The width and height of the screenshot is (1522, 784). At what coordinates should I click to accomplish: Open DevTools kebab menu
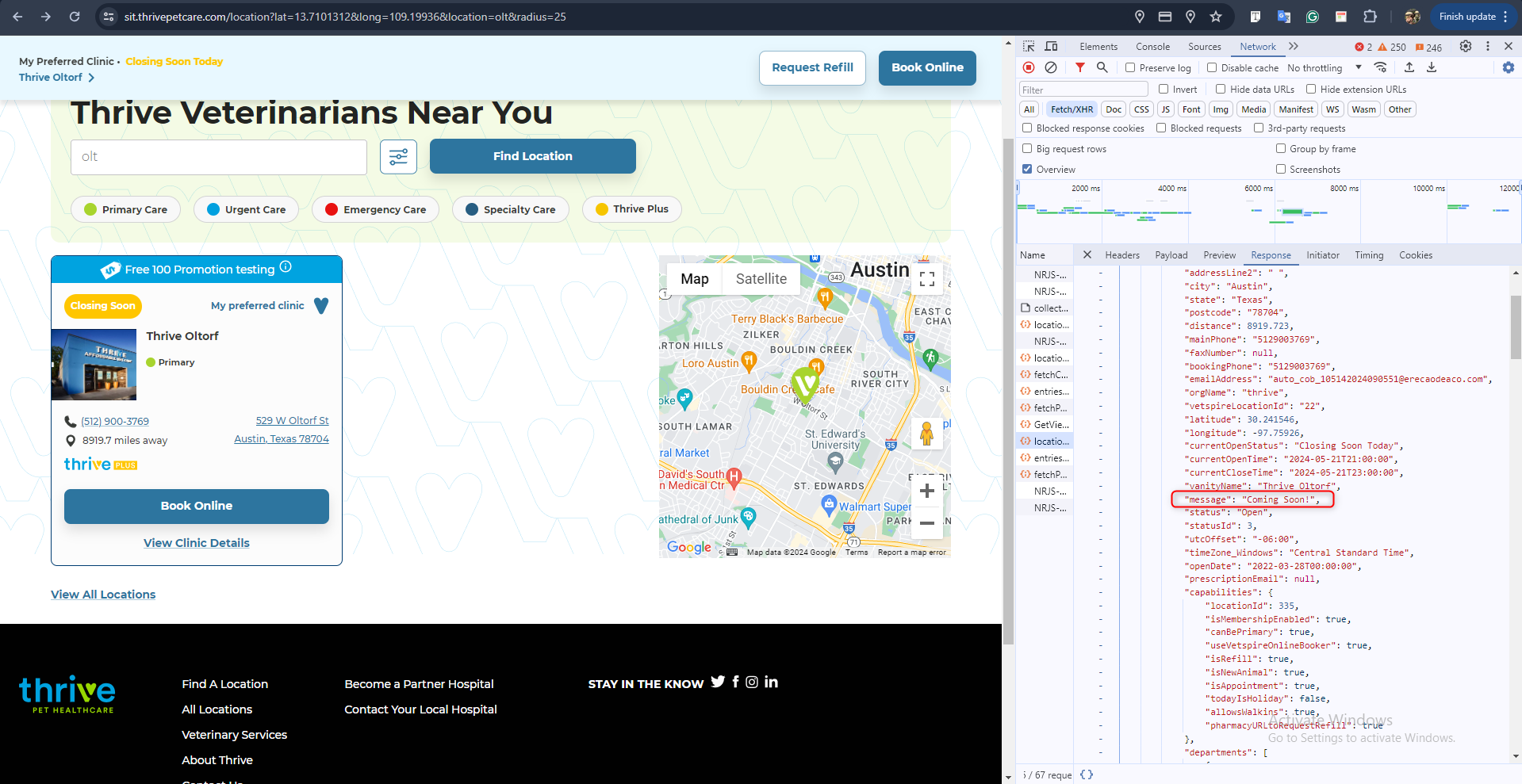click(x=1488, y=46)
